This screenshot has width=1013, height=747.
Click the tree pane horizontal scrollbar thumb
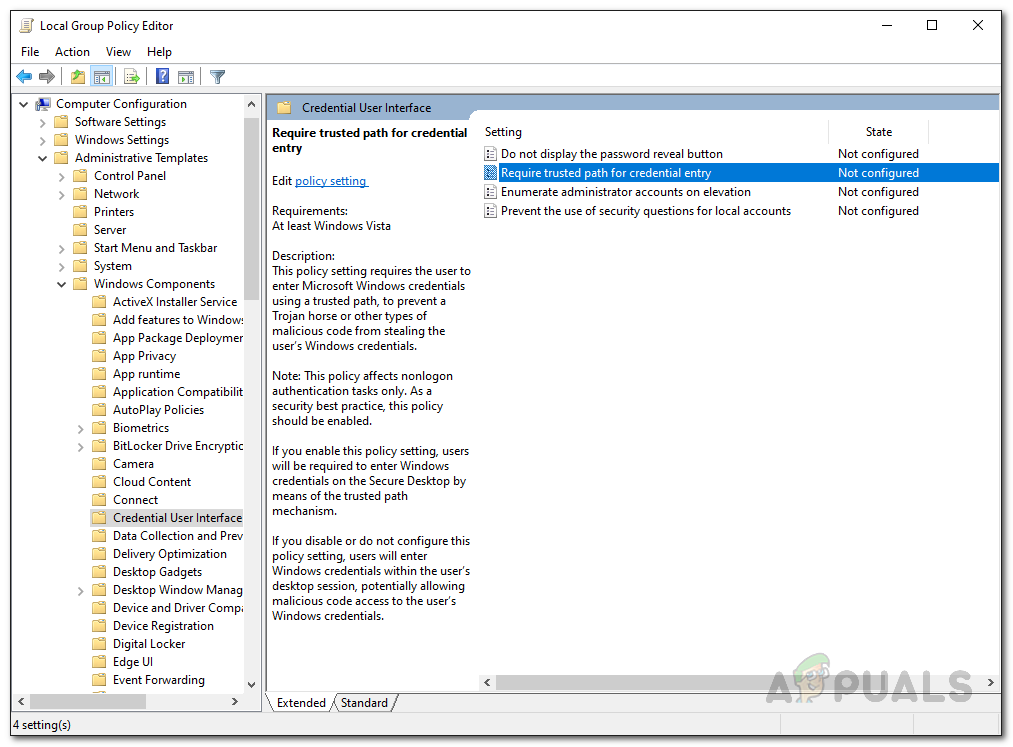[88, 701]
